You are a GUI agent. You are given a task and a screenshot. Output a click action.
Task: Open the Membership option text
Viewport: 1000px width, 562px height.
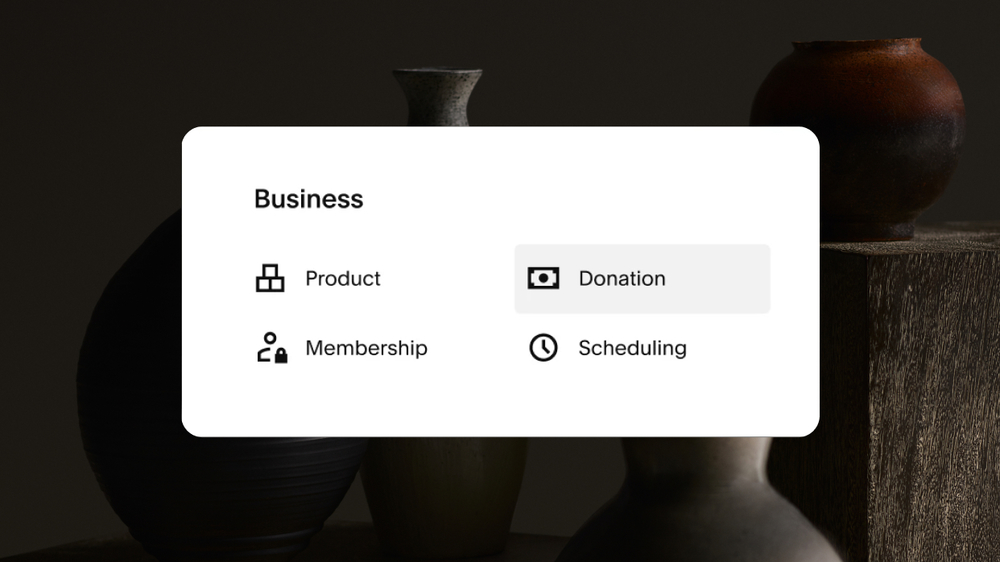click(366, 348)
